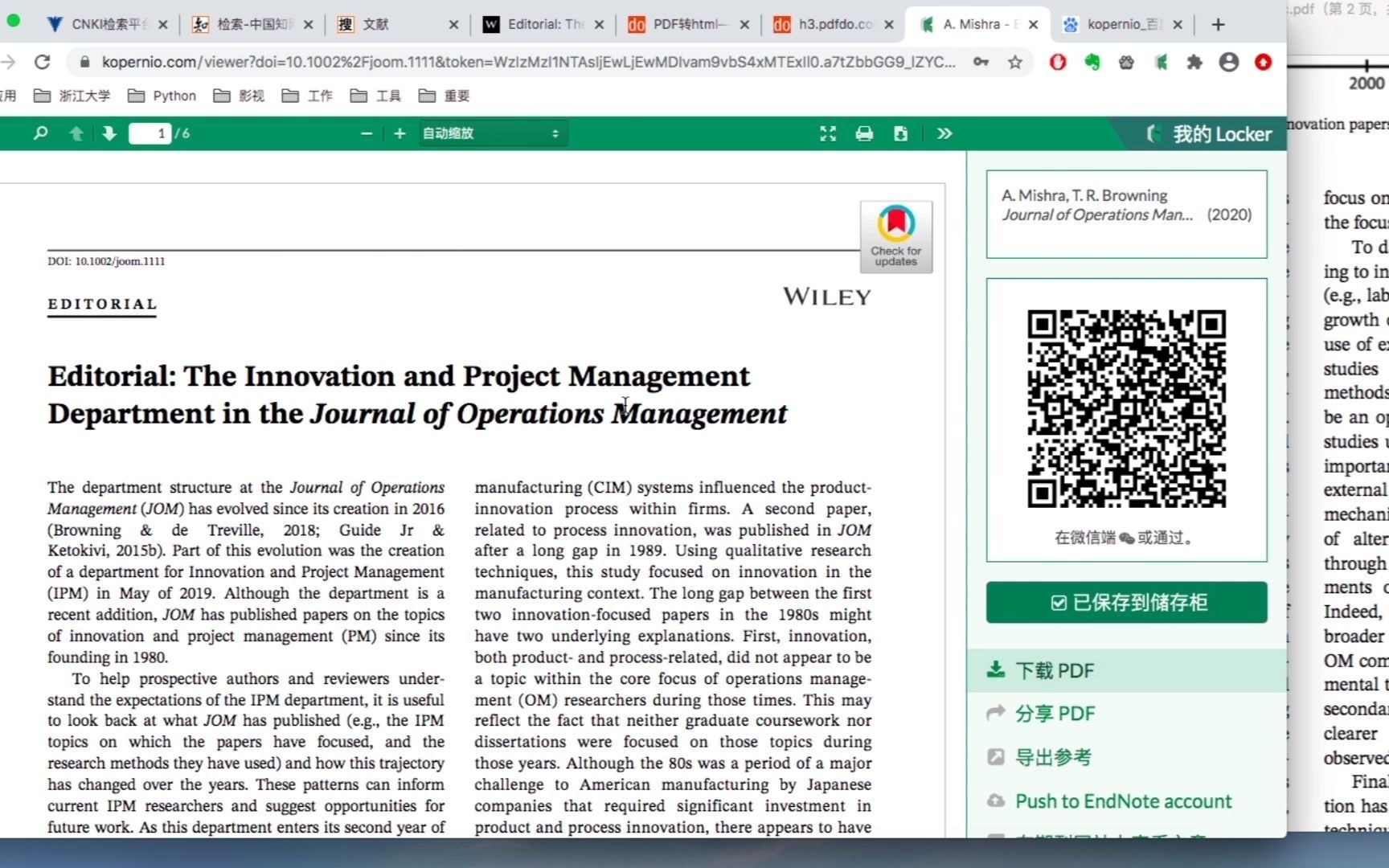Zoom in with the plus button
The height and width of the screenshot is (868, 1389).
point(399,133)
